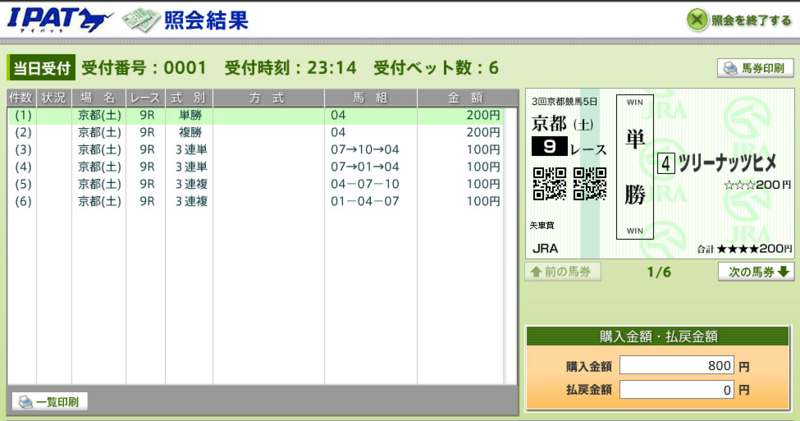Click horse name ツリーナッツヒメ on ticket

(728, 164)
